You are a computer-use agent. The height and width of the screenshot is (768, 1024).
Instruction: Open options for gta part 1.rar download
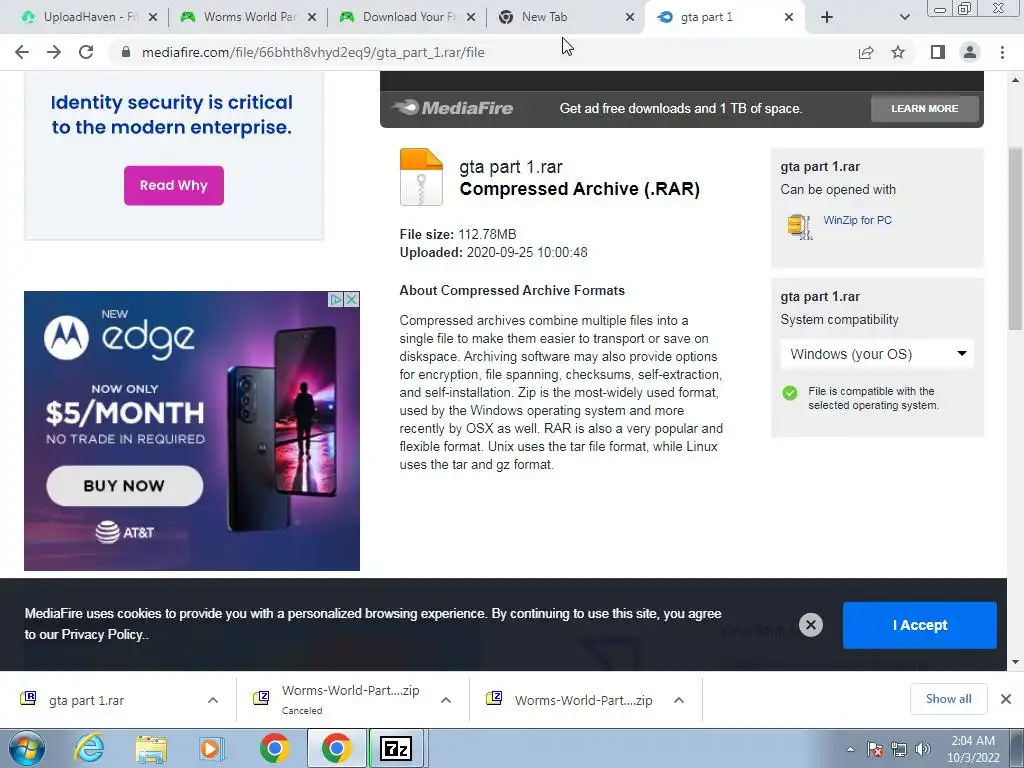click(213, 700)
